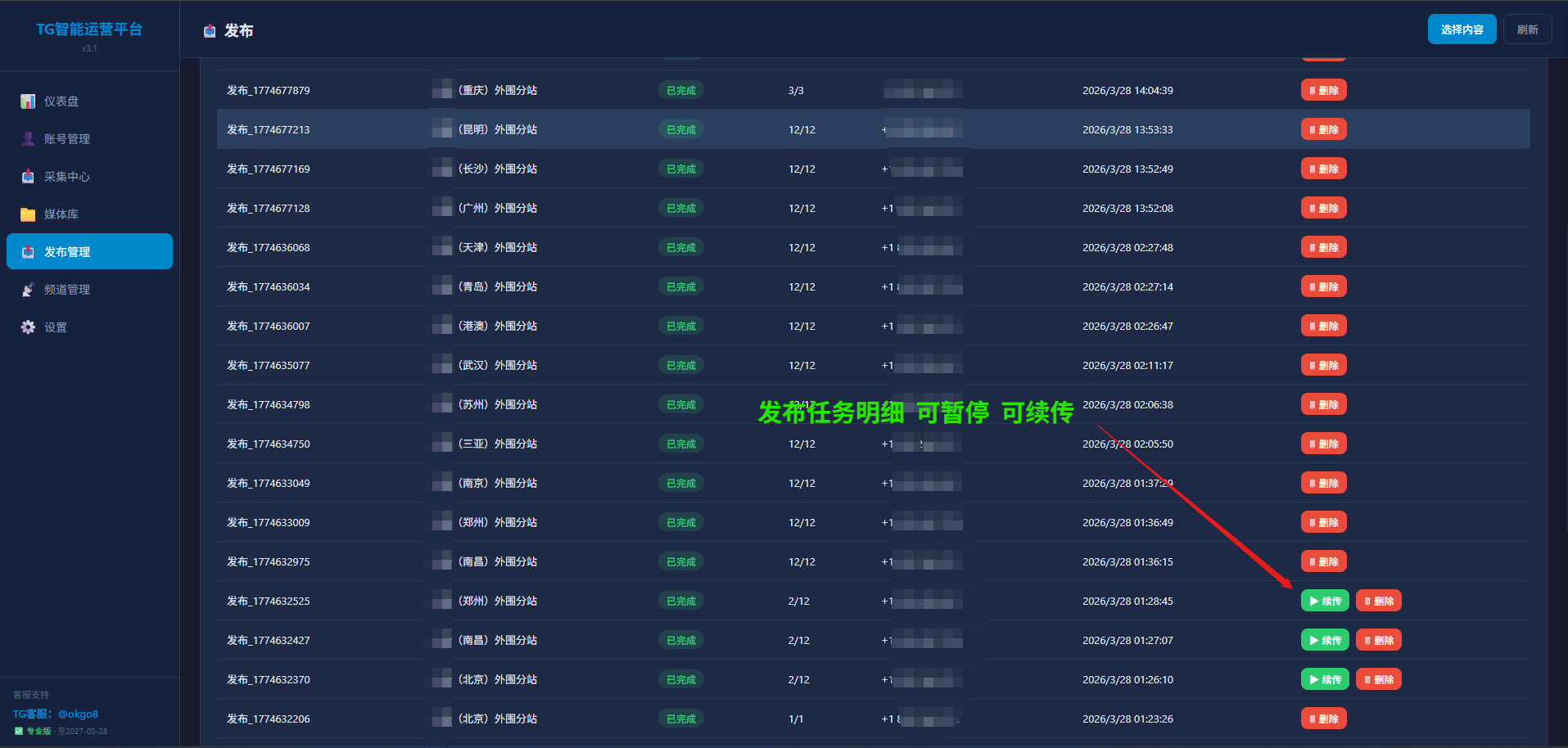Delete resumable task 发布_1774632525
Viewport: 1568px width, 748px height.
[1378, 601]
